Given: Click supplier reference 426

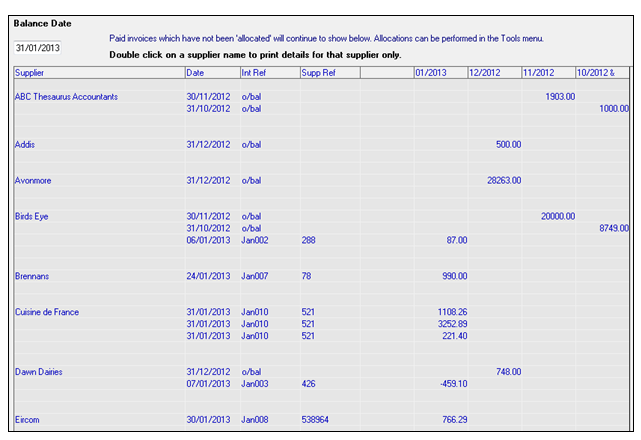Looking at the screenshot, I should tap(308, 384).
